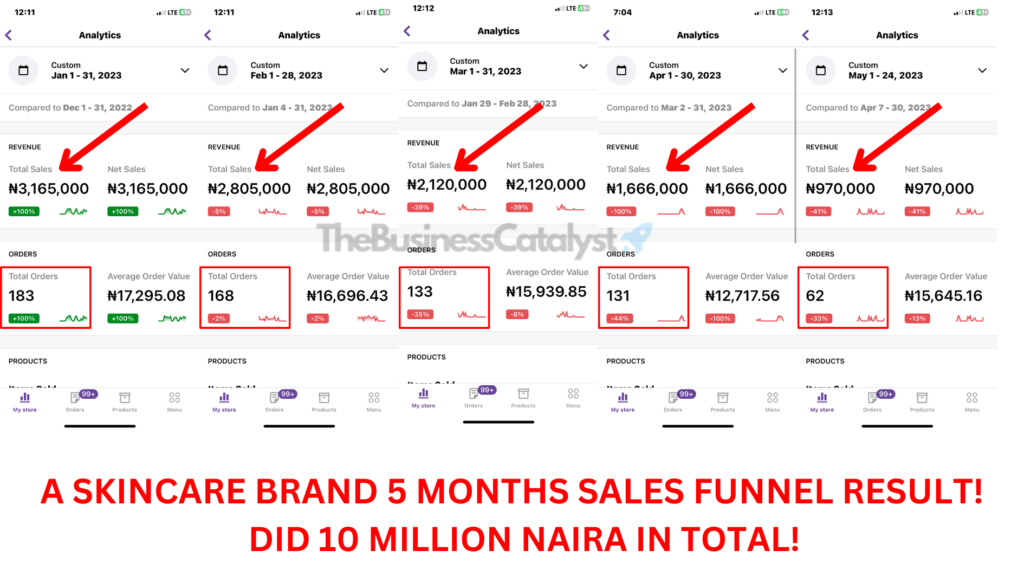Screen dimensions: 1024x576
Task: Tap back arrow in April analytics screen
Action: pos(607,35)
